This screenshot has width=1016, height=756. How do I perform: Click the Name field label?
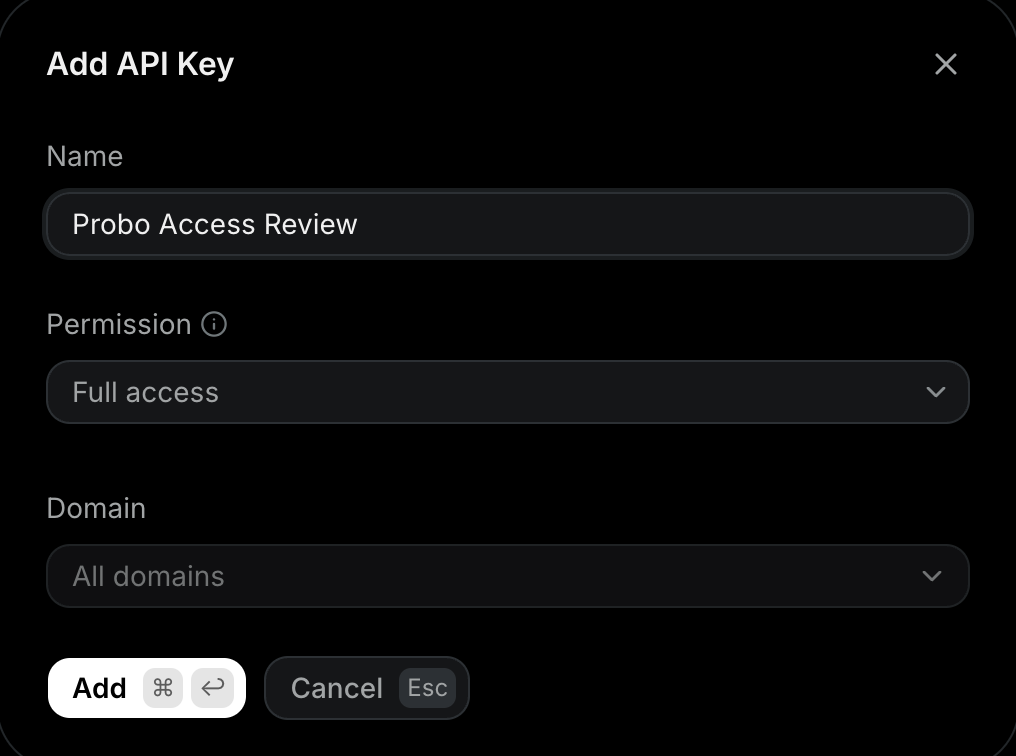click(x=85, y=156)
